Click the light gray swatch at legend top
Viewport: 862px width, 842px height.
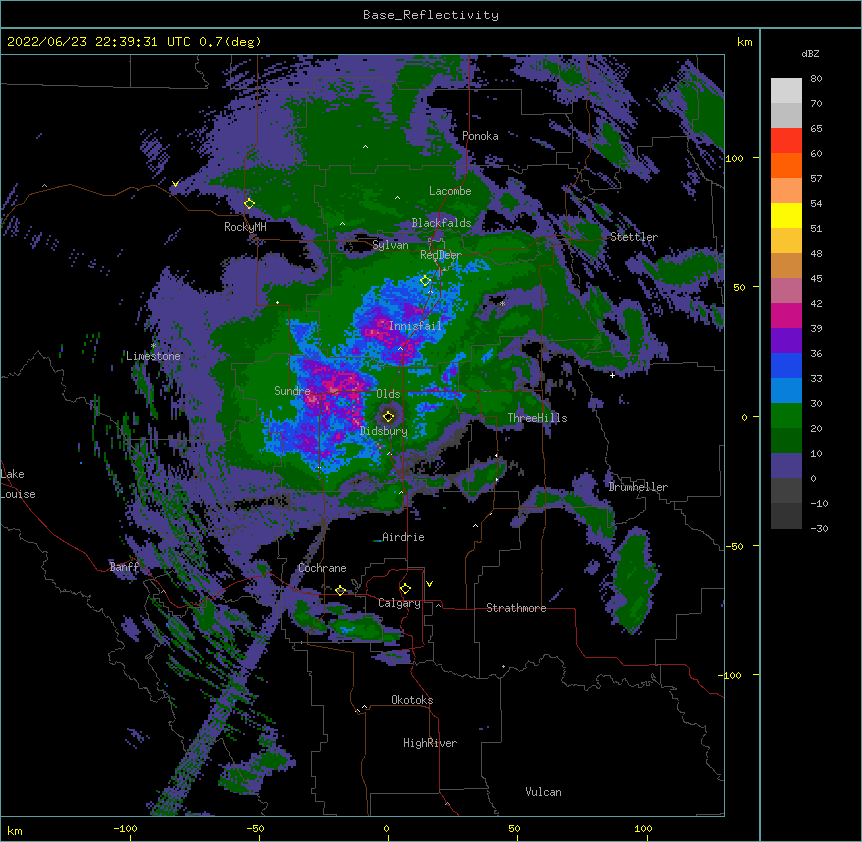coord(786,91)
